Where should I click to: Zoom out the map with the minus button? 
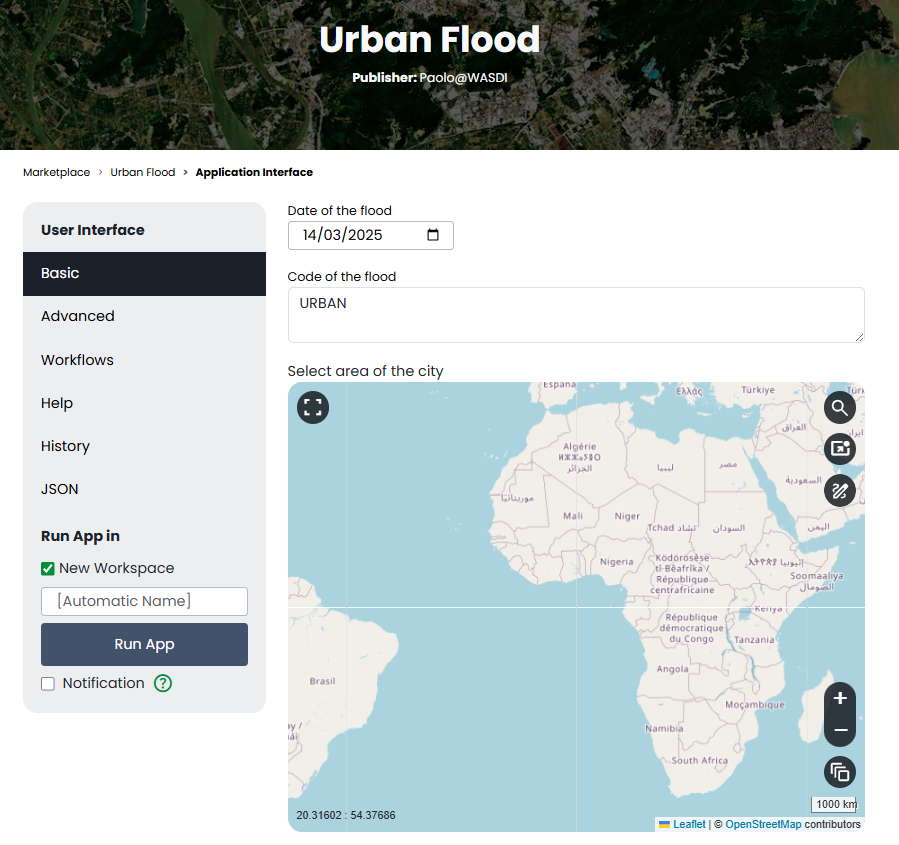pyautogui.click(x=840, y=730)
